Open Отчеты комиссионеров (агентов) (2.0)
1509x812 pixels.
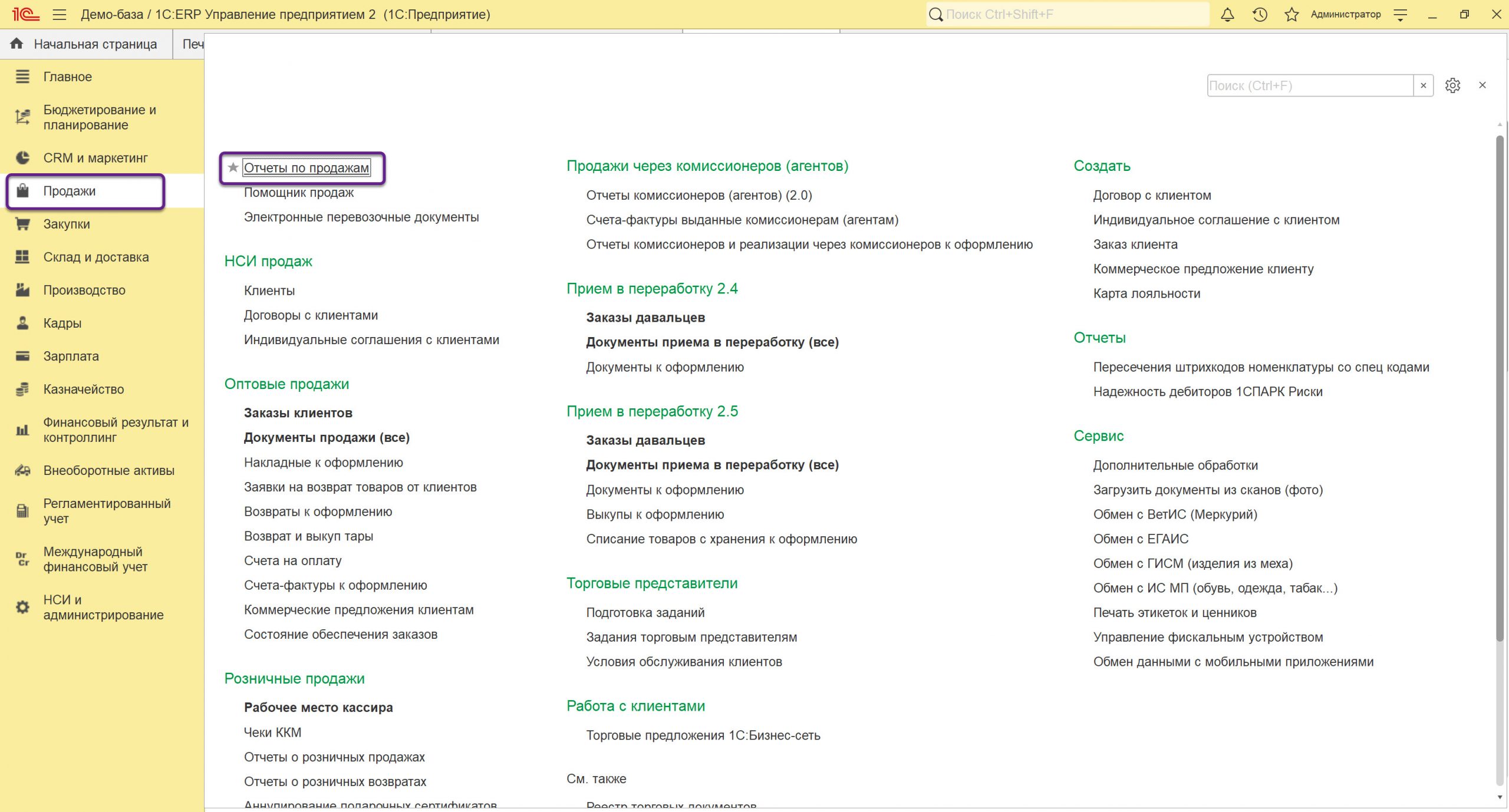699,196
